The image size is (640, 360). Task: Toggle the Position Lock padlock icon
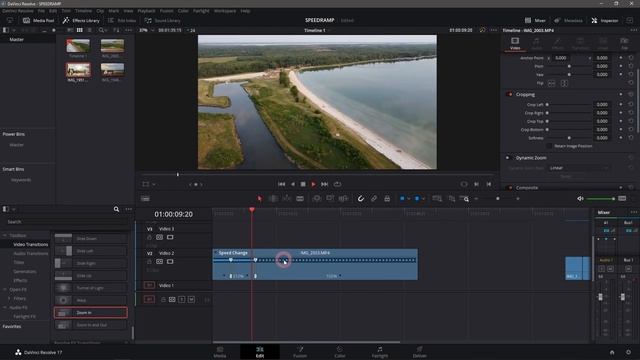tap(387, 199)
